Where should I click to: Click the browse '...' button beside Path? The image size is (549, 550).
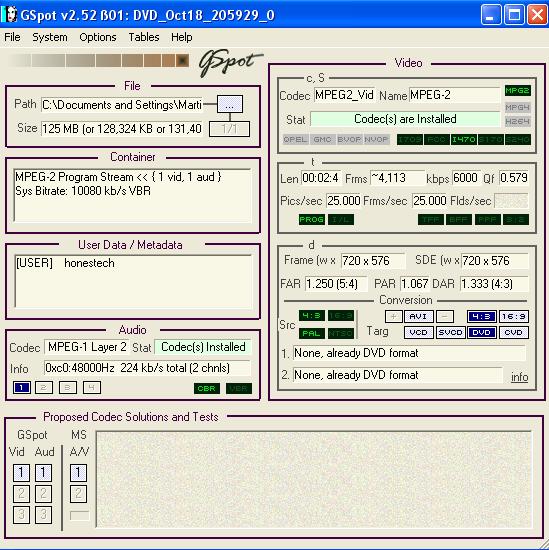[230, 104]
